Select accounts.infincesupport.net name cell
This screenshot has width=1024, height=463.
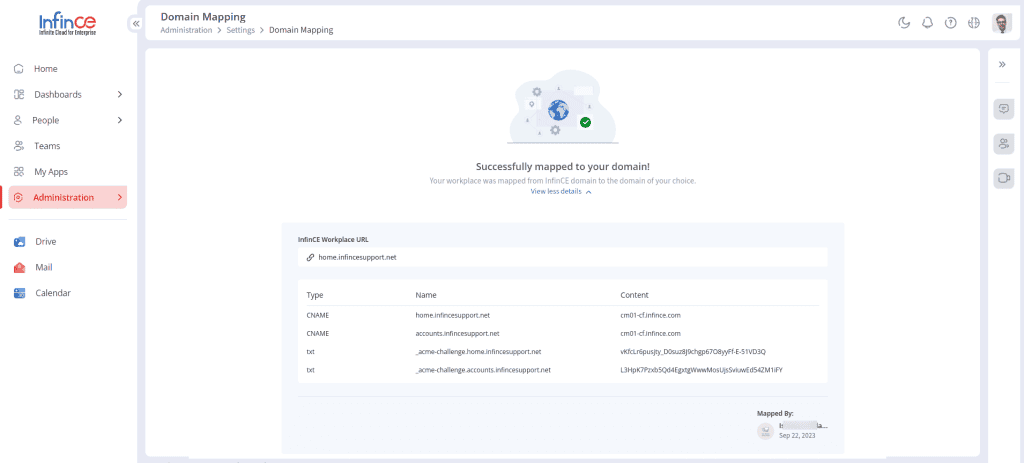pyautogui.click(x=457, y=333)
